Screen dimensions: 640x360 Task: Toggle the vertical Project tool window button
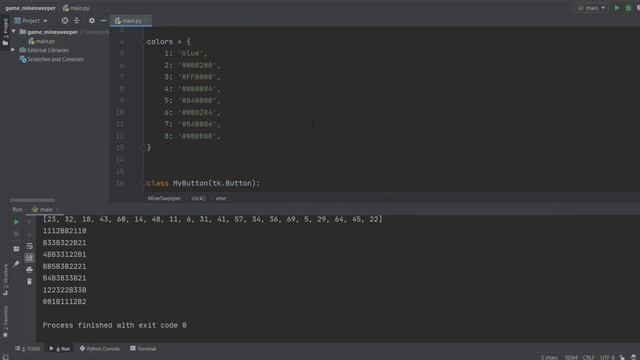pyautogui.click(x=5, y=32)
